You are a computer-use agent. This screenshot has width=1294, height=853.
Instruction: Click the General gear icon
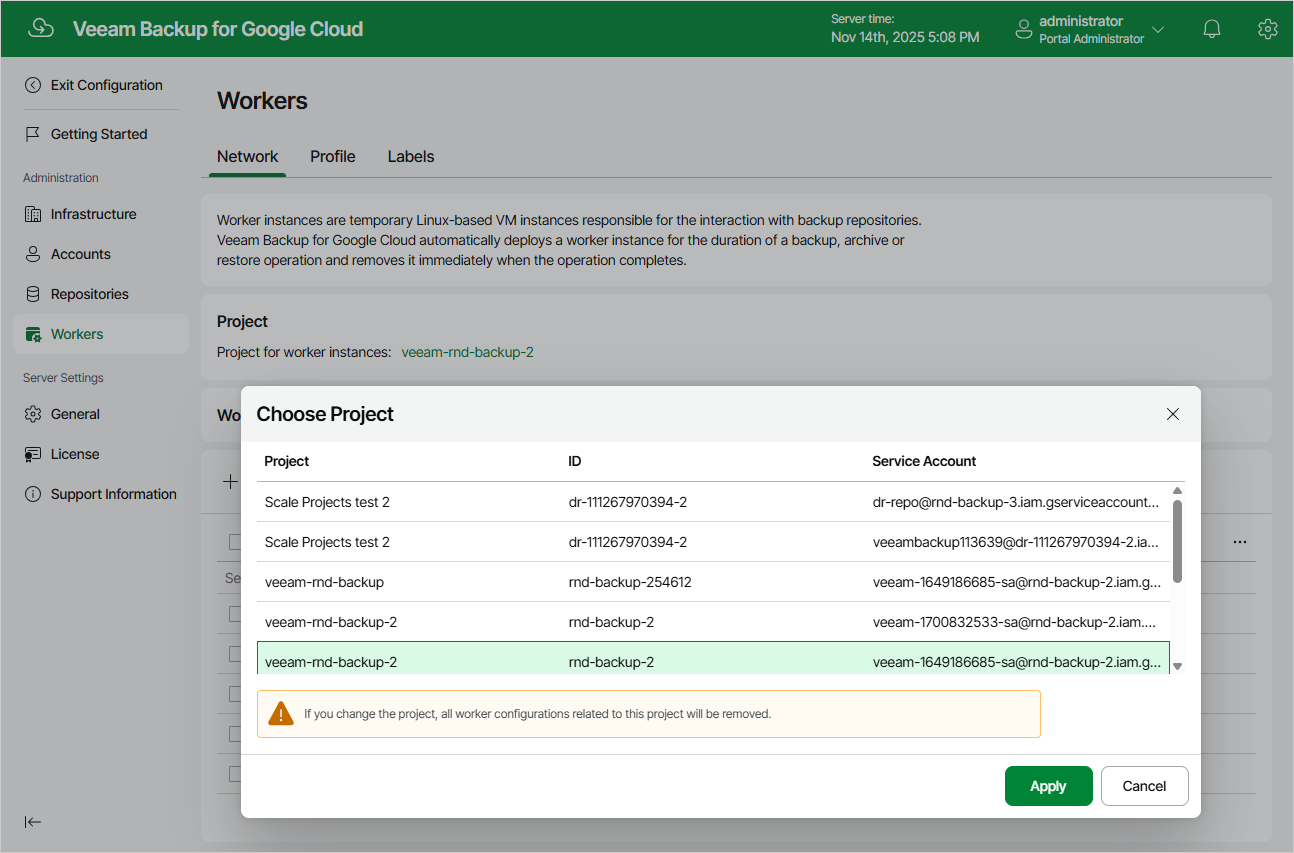point(33,414)
